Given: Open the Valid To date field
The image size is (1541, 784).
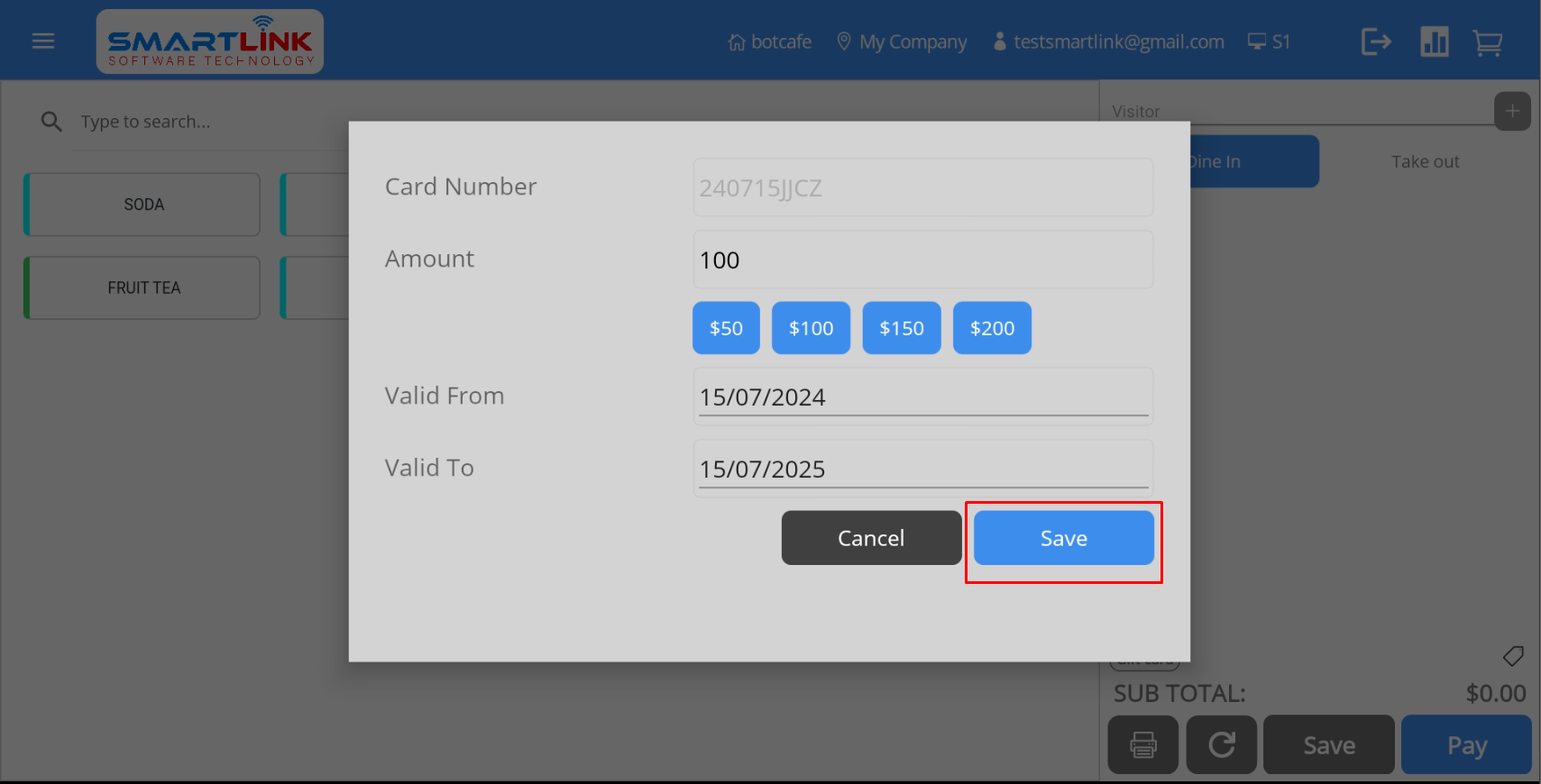Looking at the screenshot, I should coord(922,469).
